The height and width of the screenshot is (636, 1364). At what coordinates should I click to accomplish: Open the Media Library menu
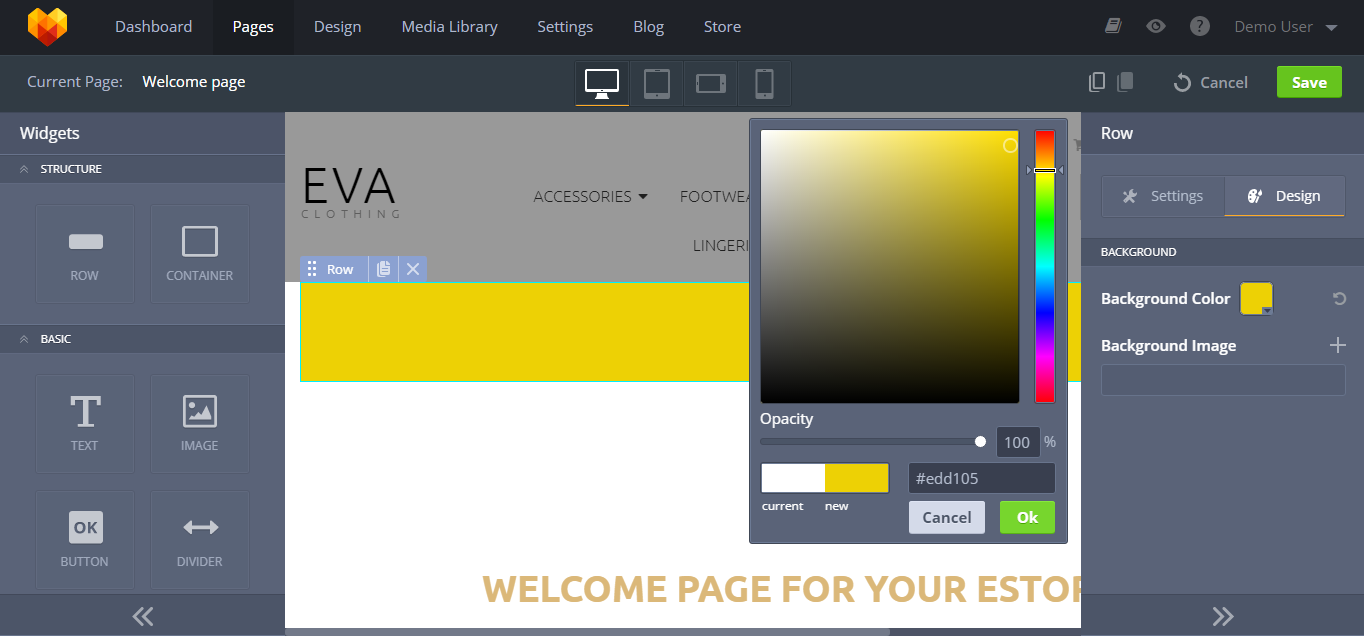pos(449,27)
